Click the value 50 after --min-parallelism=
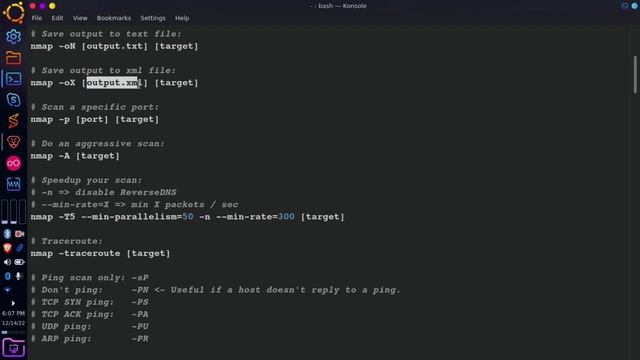Image resolution: width=640 pixels, height=360 pixels. tap(188, 217)
